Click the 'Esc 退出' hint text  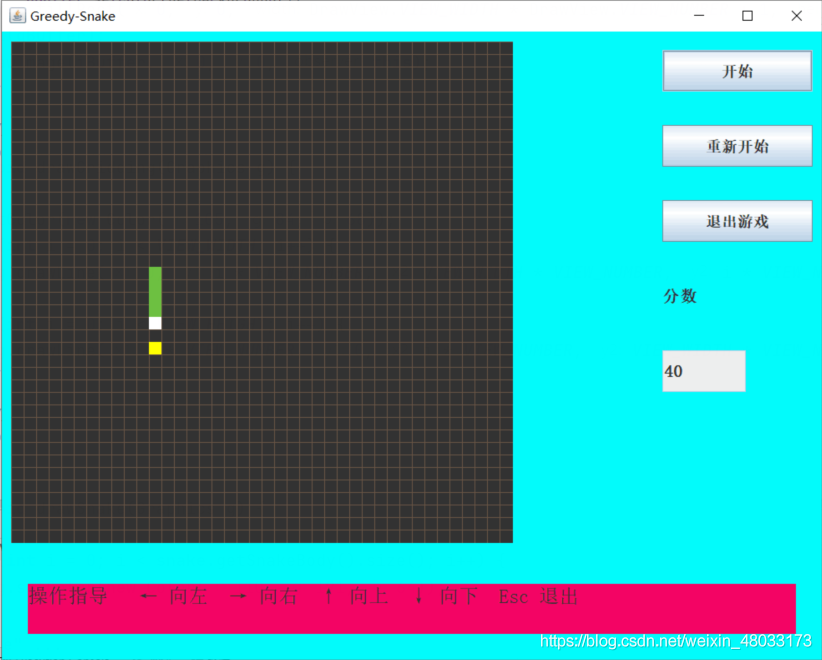538,597
